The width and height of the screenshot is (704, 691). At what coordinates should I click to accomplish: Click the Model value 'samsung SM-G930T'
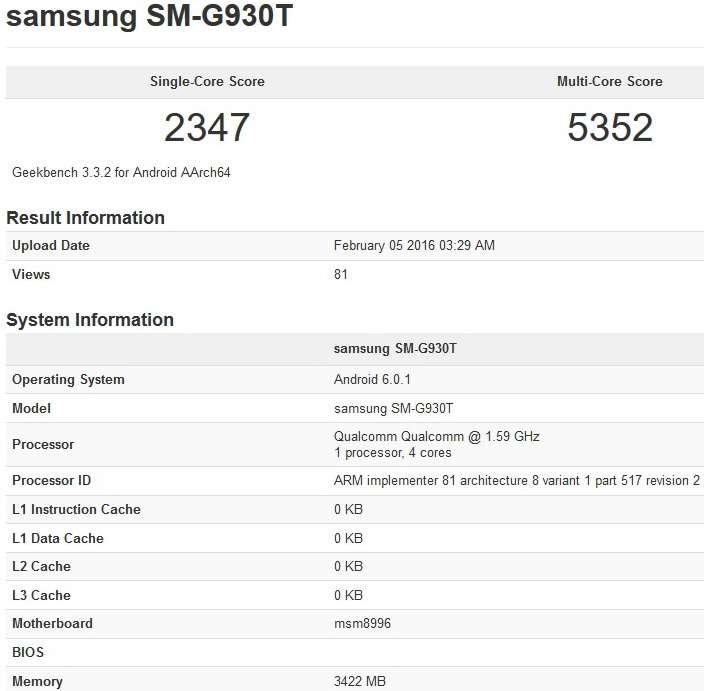point(394,409)
